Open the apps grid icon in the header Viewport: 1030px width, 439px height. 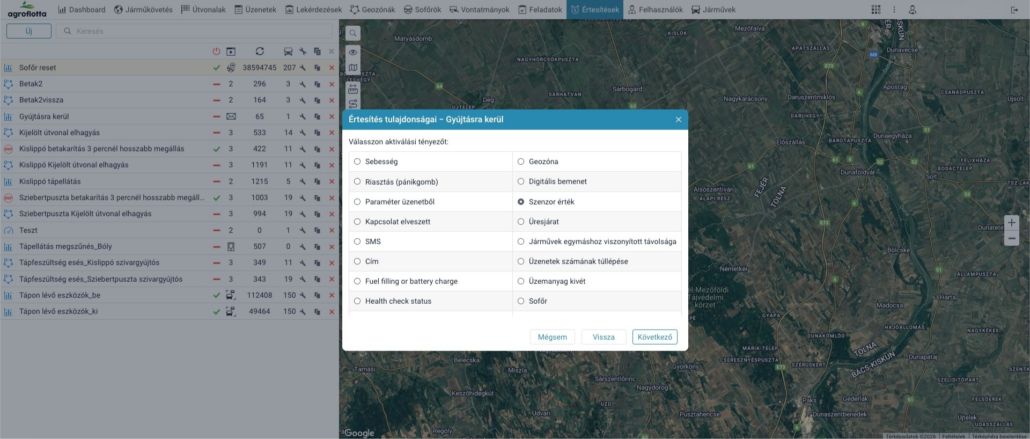coord(876,9)
